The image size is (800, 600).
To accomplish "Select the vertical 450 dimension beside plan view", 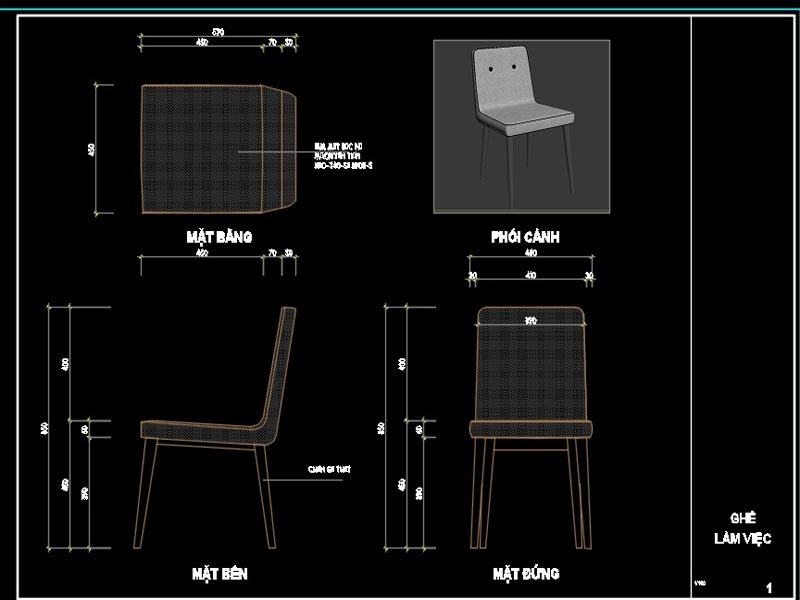I will (x=92, y=150).
